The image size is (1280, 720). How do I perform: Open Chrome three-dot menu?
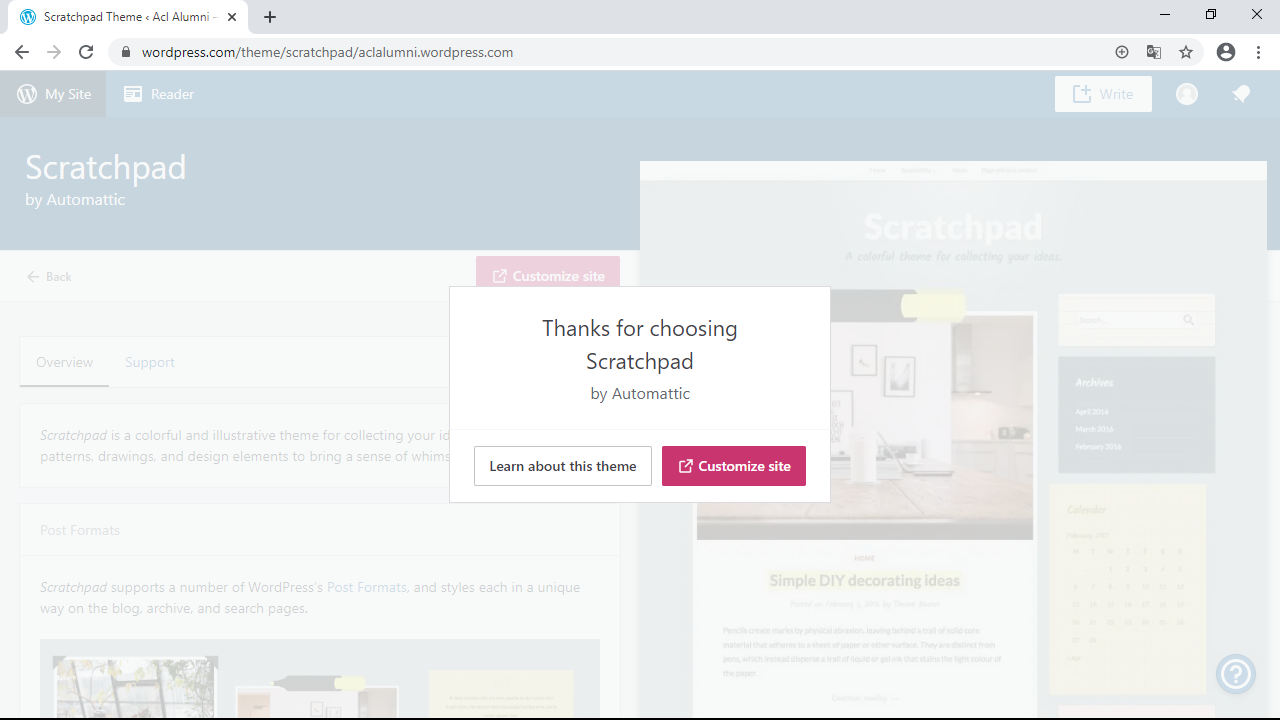point(1258,52)
